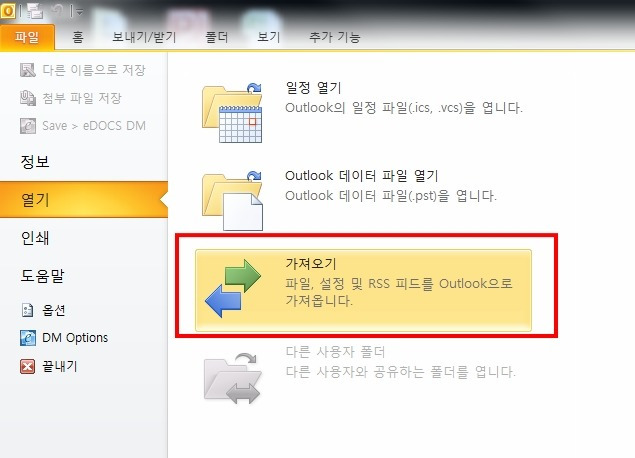635x458 pixels.
Task: Click the red 끝내기 exit icon
Action: (x=27, y=366)
